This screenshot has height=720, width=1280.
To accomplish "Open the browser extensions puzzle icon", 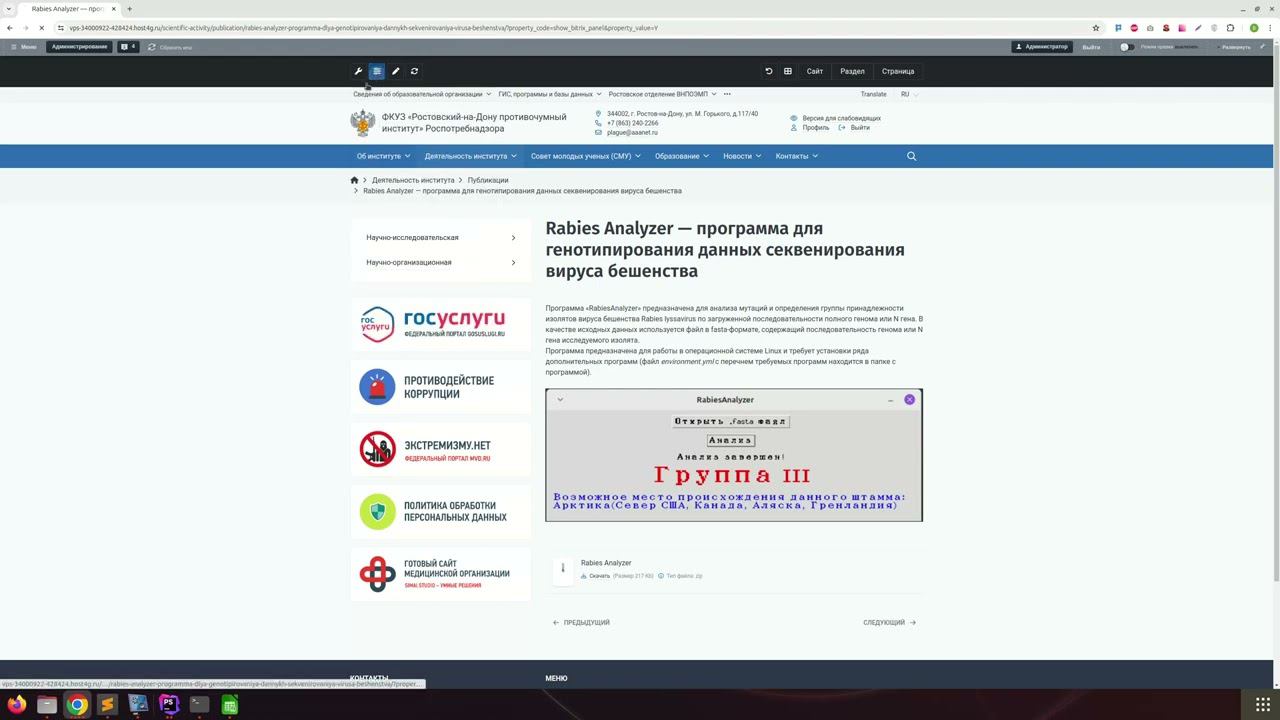I will click(x=1230, y=28).
